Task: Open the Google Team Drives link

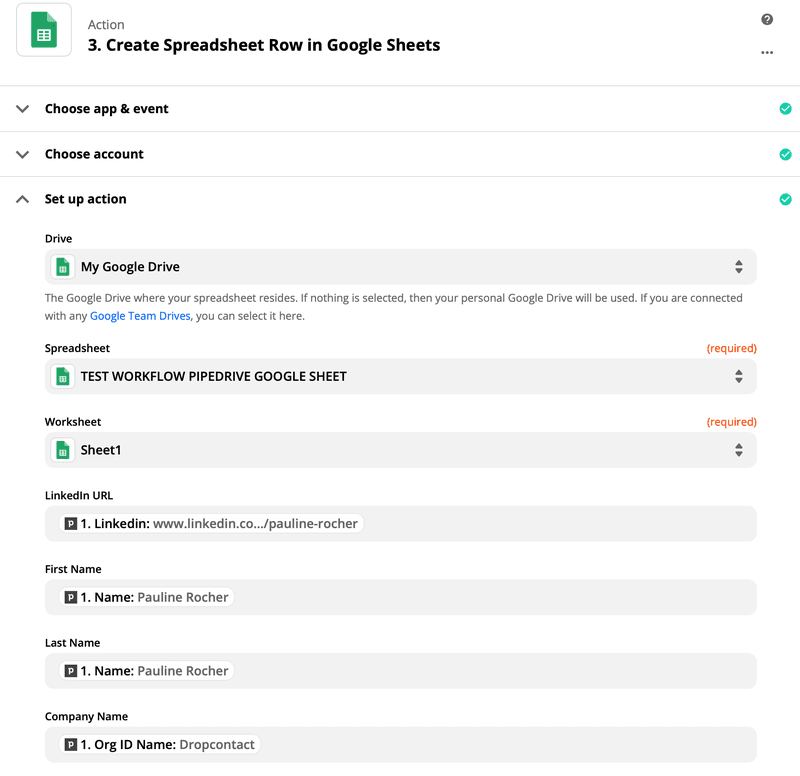Action: coord(140,316)
